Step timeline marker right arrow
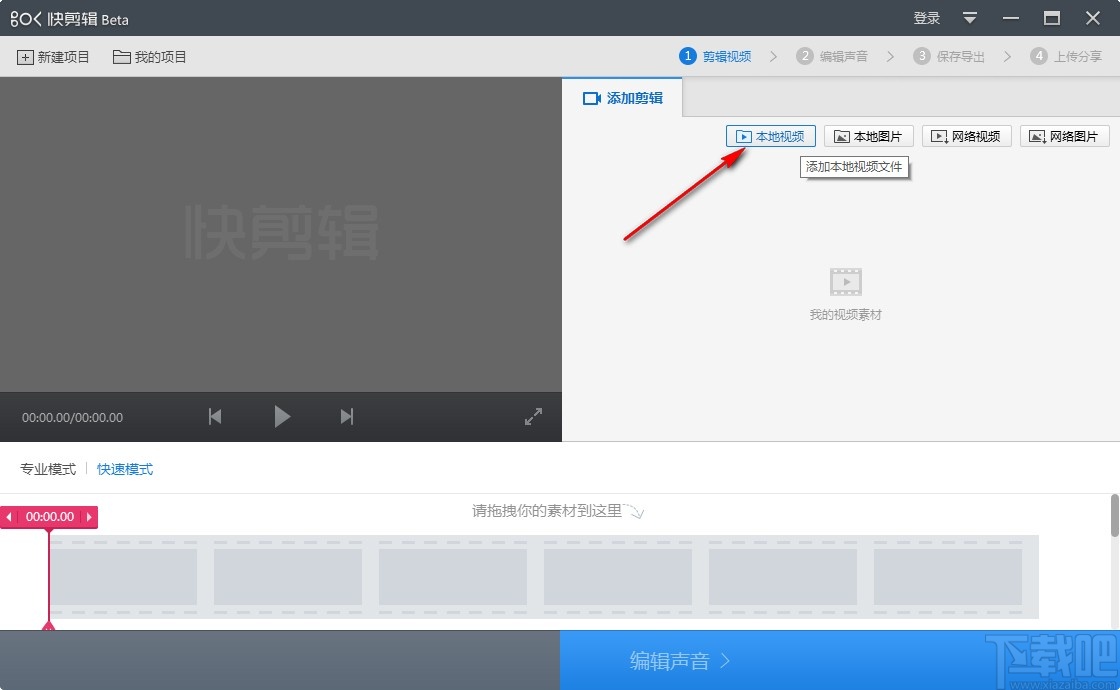 point(89,516)
